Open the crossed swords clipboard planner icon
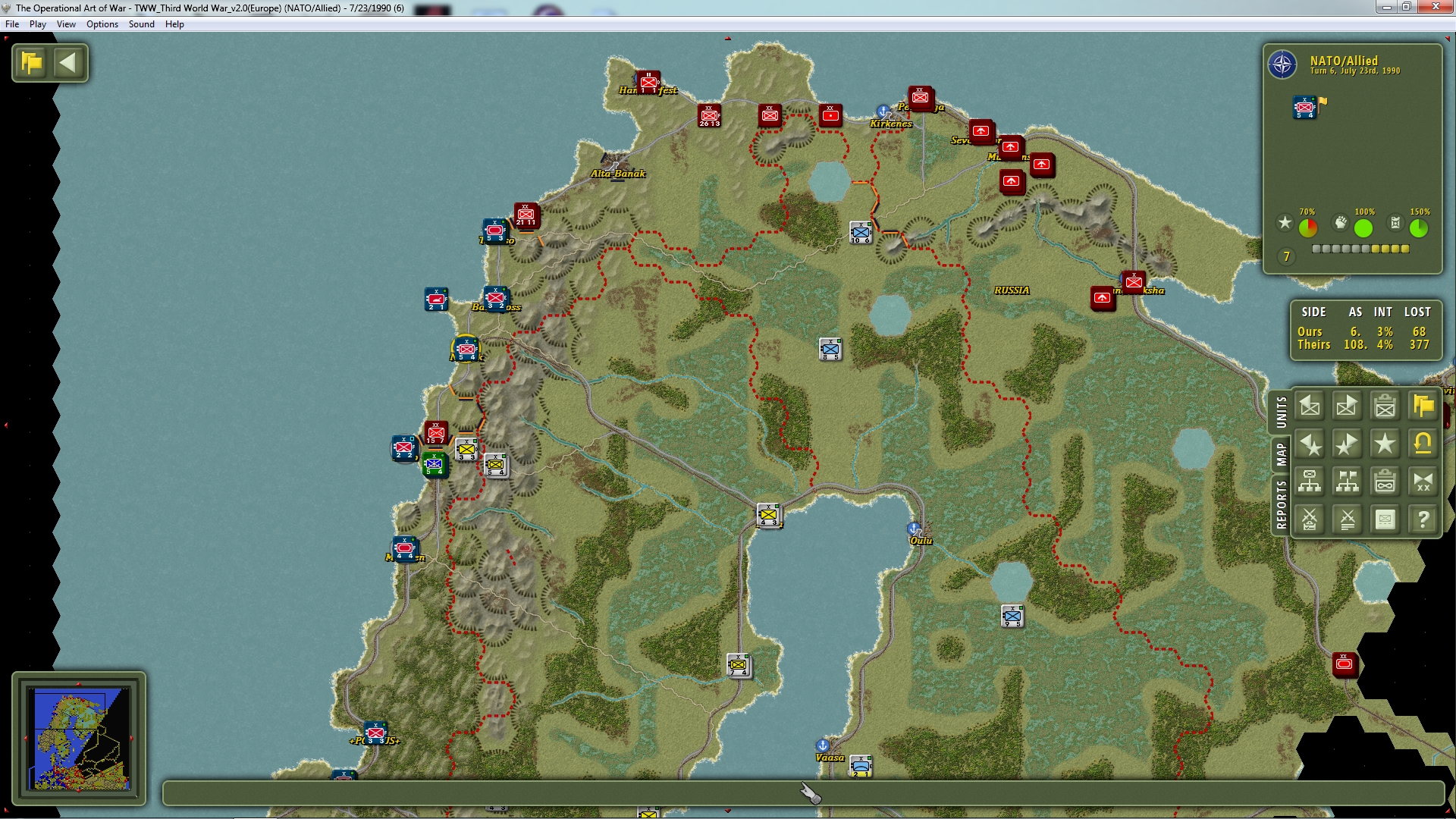 point(1310,520)
